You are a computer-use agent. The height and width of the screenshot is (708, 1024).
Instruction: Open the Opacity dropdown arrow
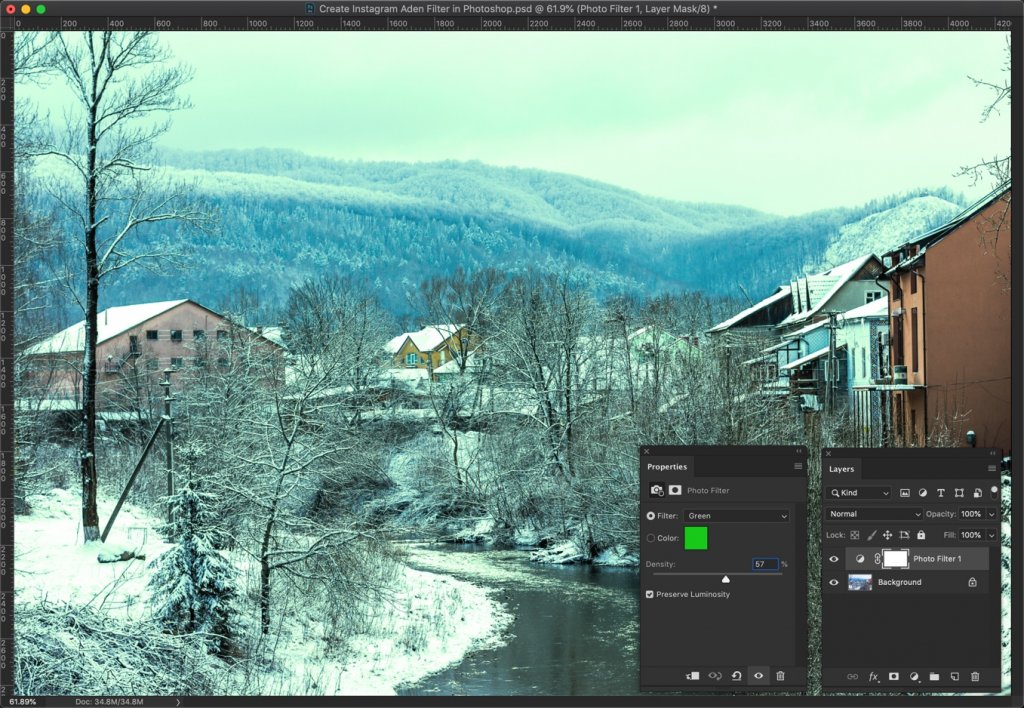tap(994, 513)
